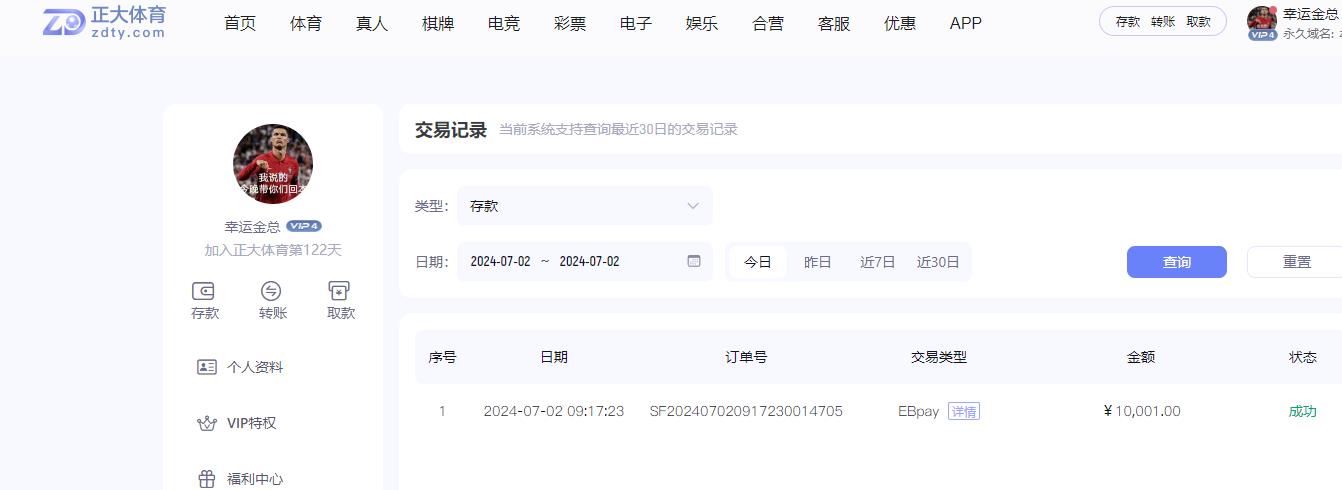
Task: Click the 正大体育 logo
Action: tap(104, 22)
